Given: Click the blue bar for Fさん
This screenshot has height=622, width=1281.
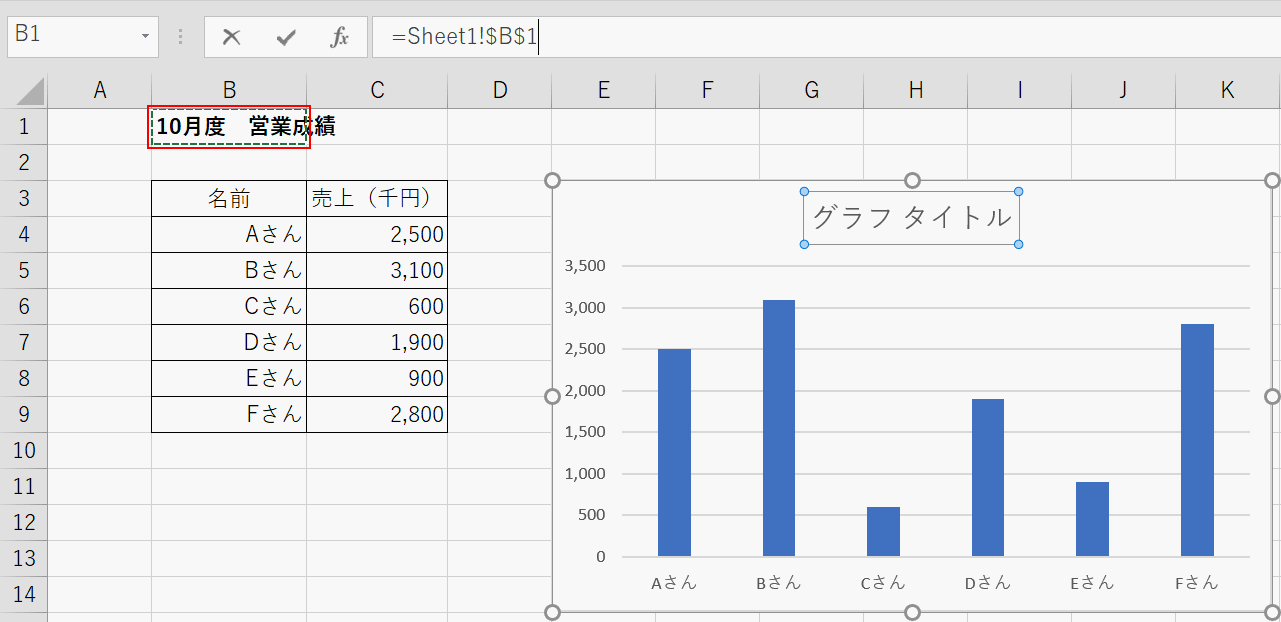Looking at the screenshot, I should click(1197, 440).
